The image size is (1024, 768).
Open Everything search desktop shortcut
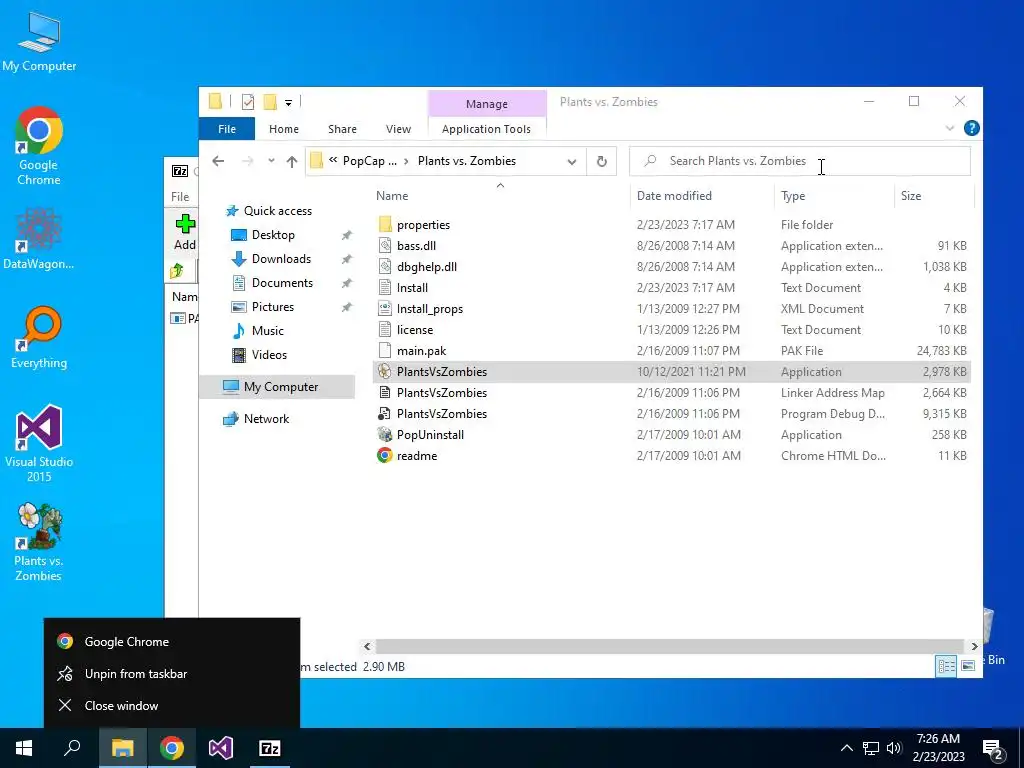tap(39, 338)
